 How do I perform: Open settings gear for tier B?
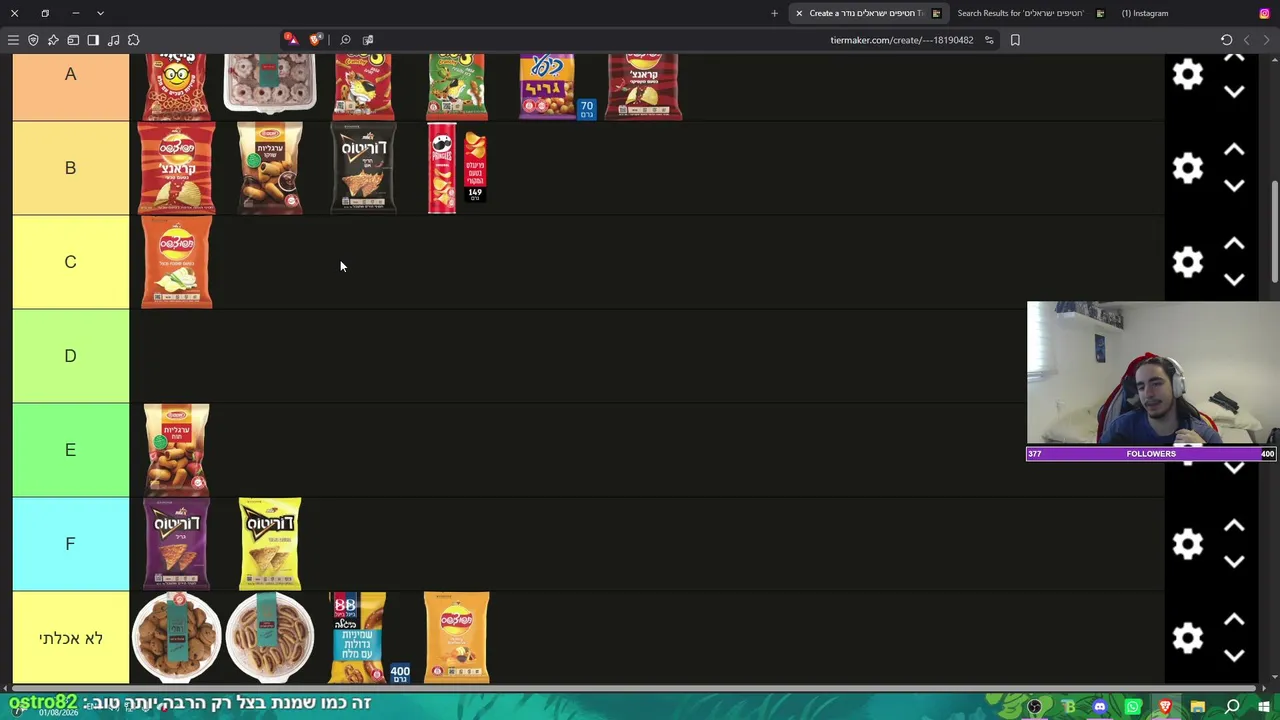click(x=1188, y=168)
